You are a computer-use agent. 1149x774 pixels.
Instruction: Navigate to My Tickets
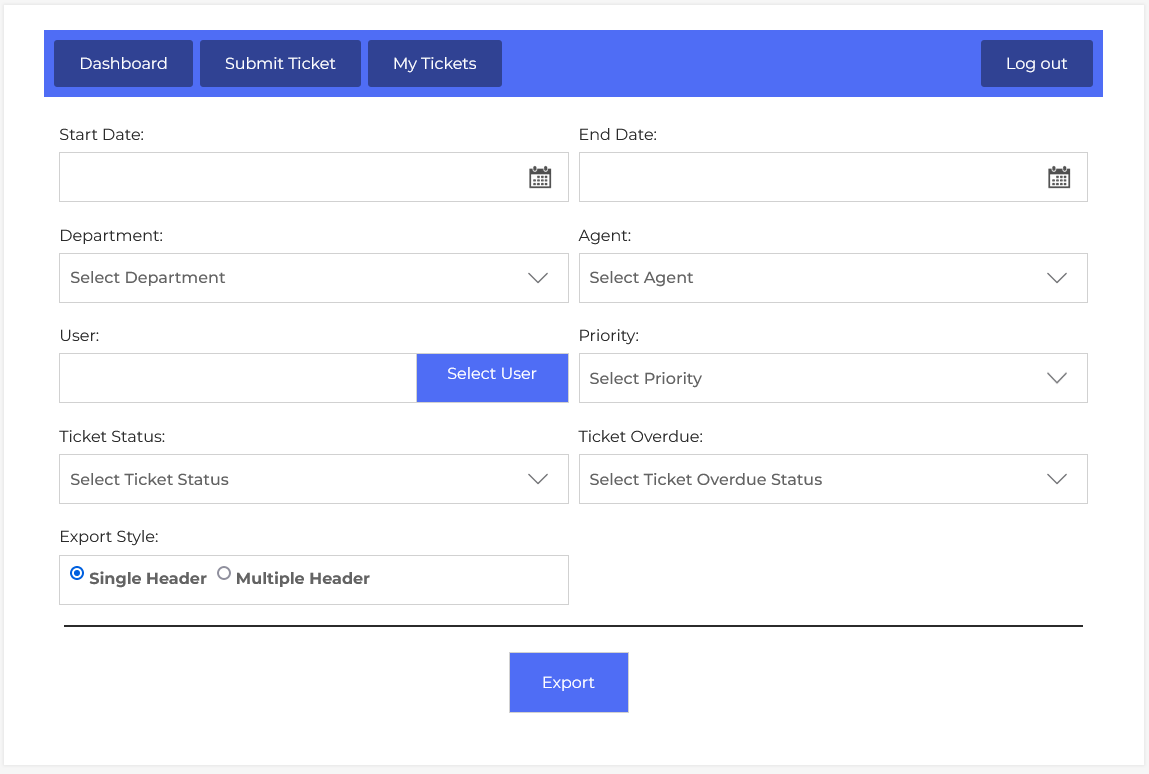tap(434, 64)
